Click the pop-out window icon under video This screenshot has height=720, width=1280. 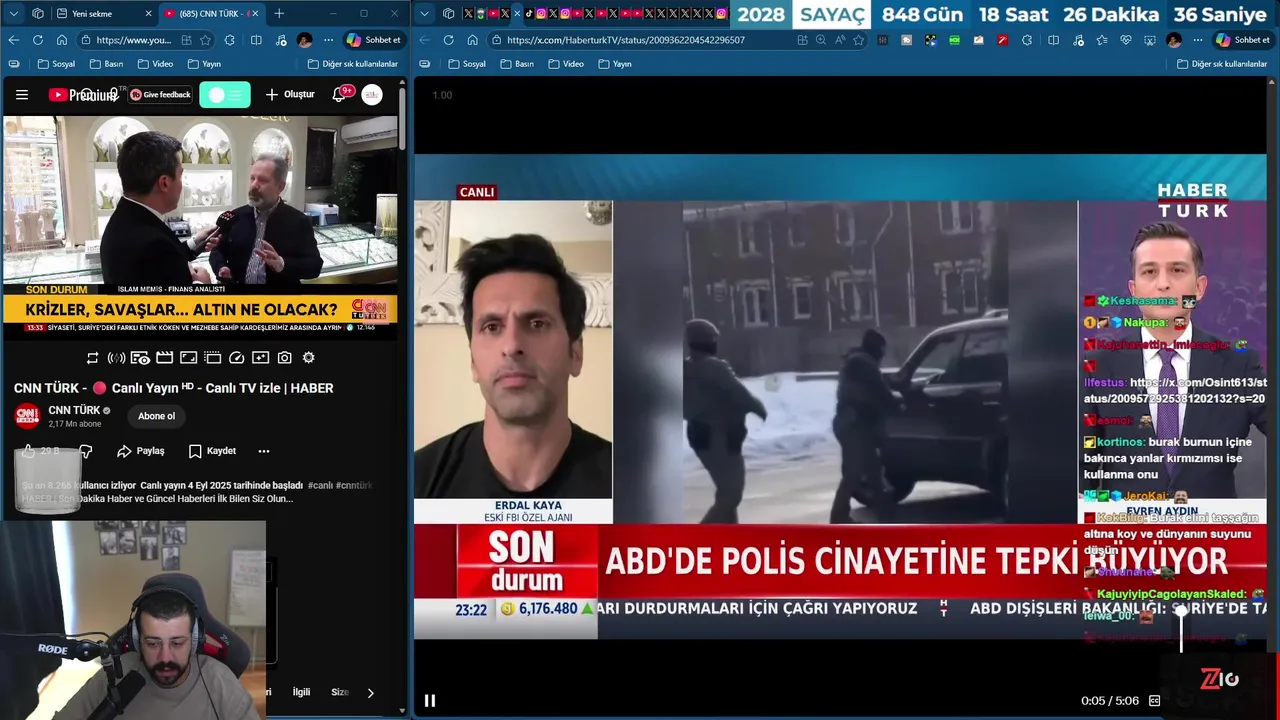[x=212, y=358]
